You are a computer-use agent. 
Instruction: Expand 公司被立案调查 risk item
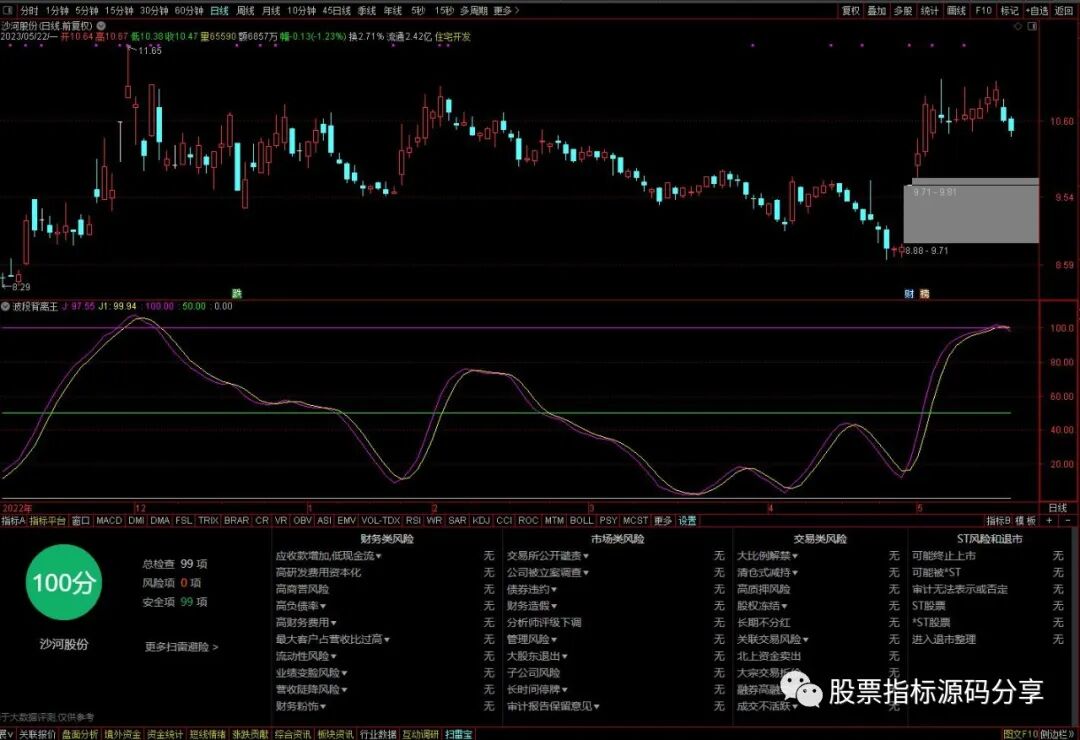(548, 572)
